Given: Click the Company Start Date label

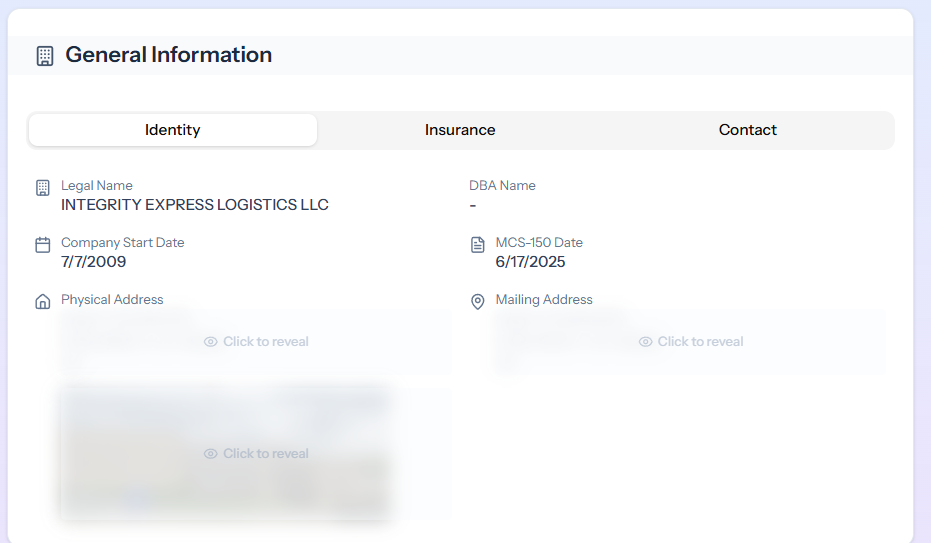Looking at the screenshot, I should click(123, 243).
